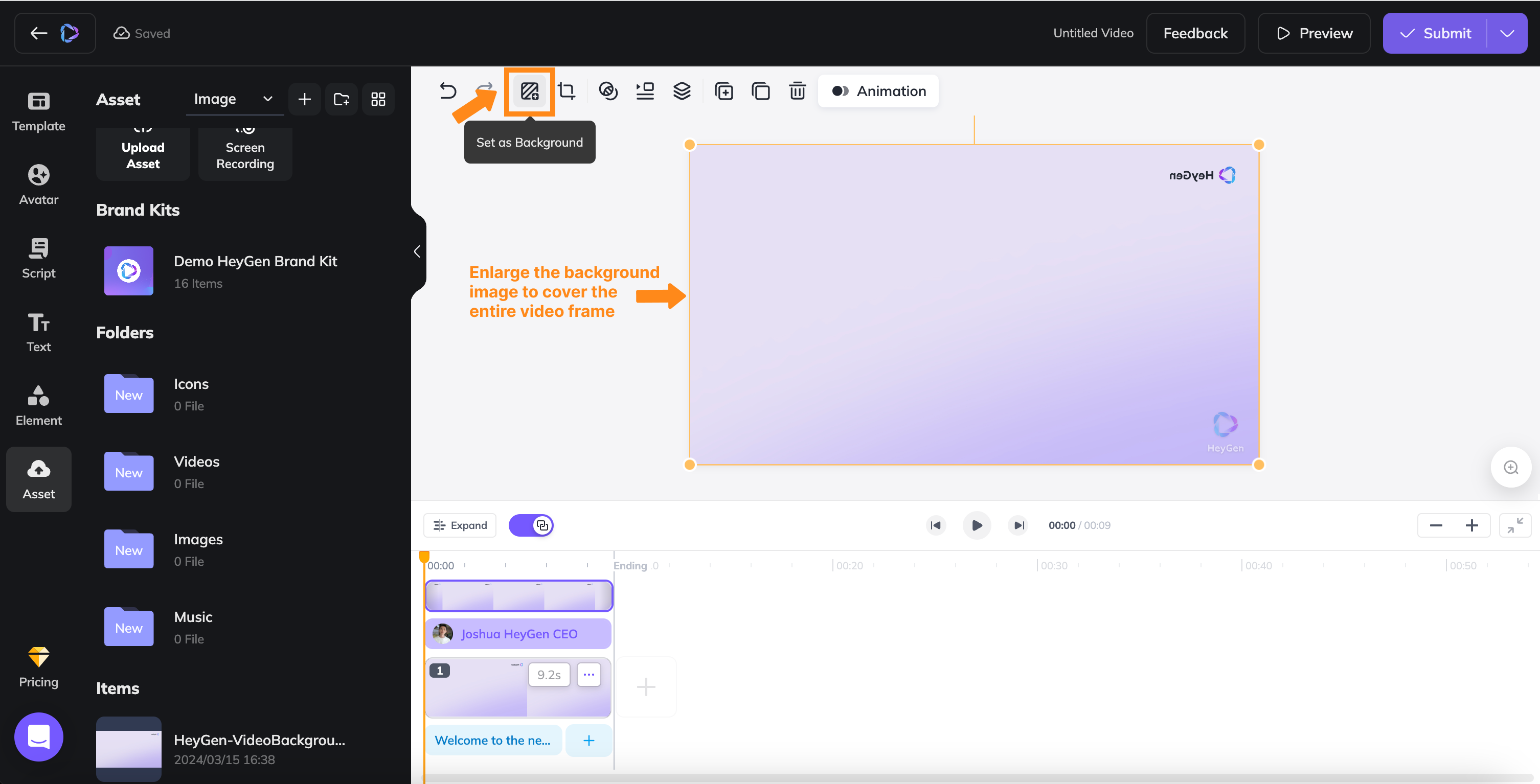This screenshot has height=784, width=1540.
Task: Click the Flip/Mirror tool icon
Action: click(x=607, y=90)
